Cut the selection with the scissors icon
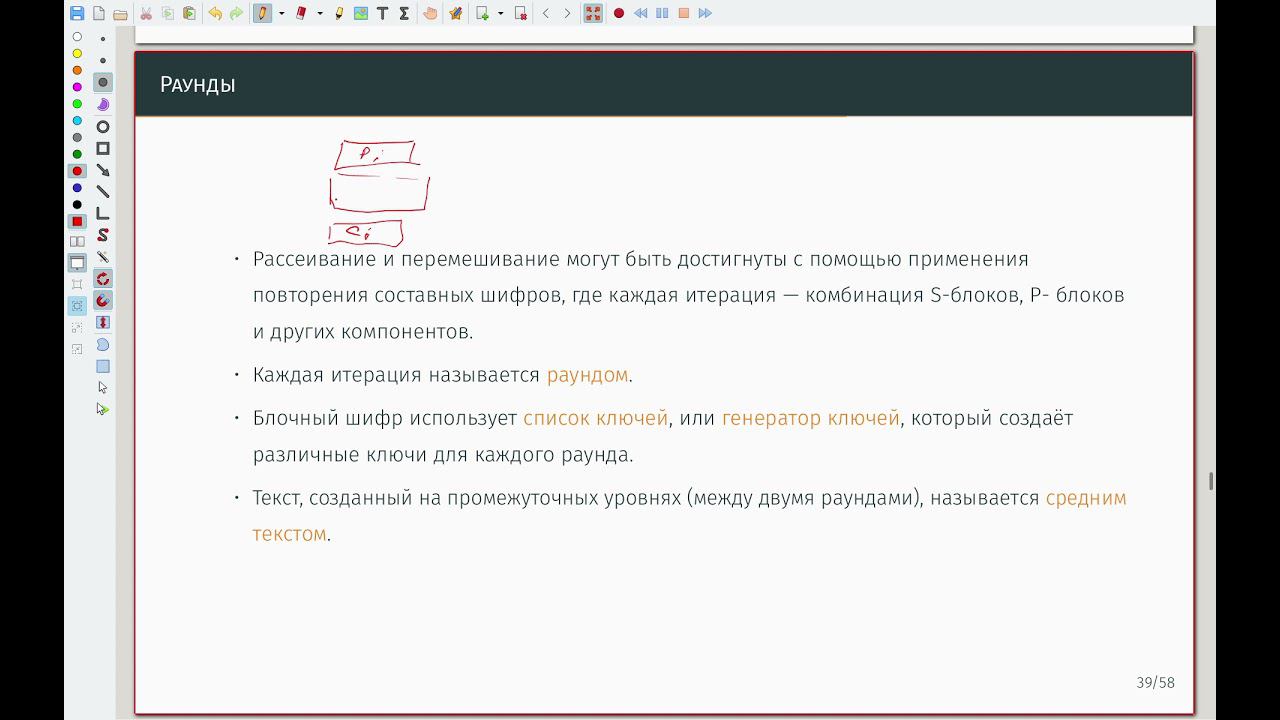Screen dimensions: 1280x720 pyautogui.click(x=146, y=14)
